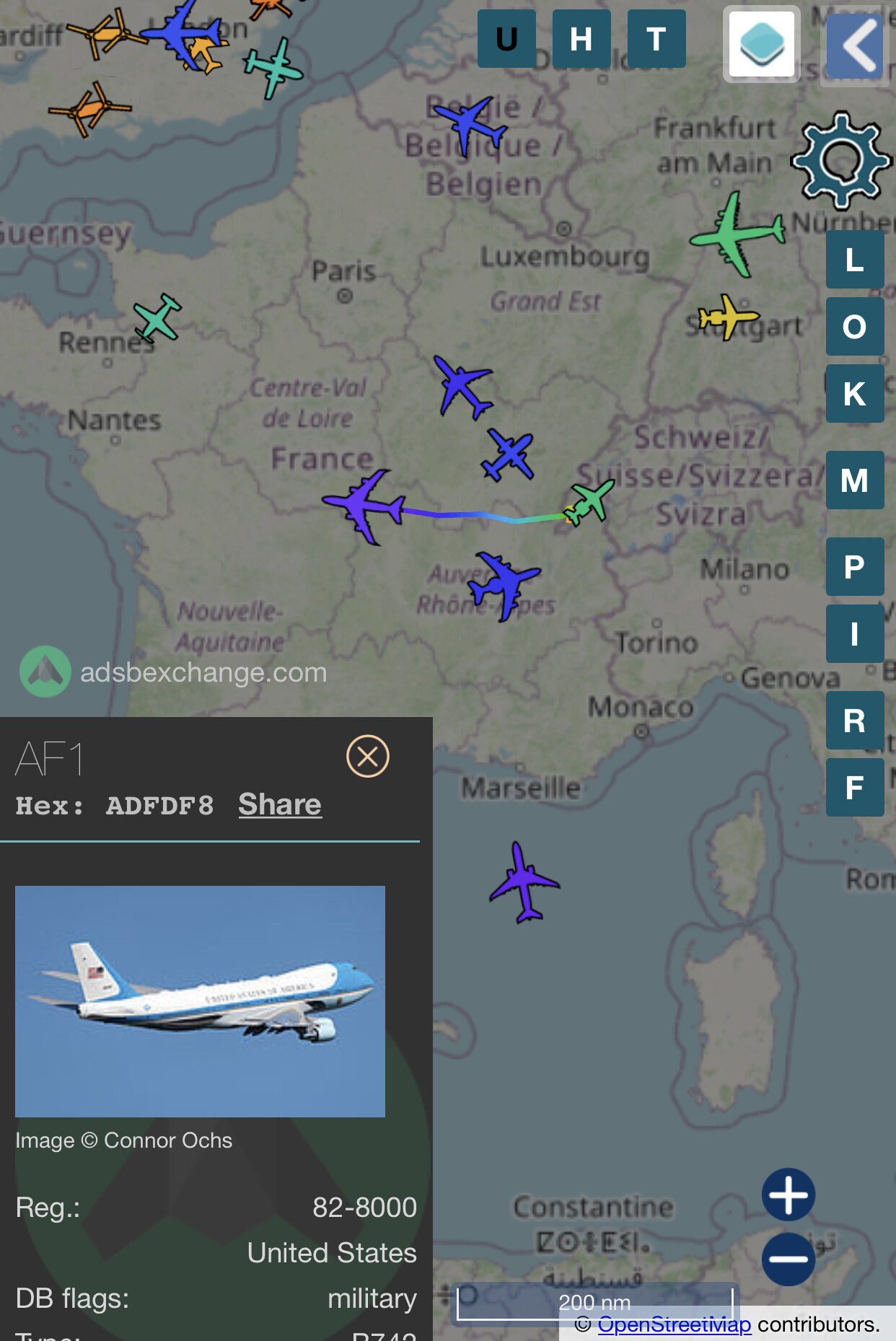Toggle the T button at the top
Image resolution: width=896 pixels, height=1341 pixels.
coord(656,39)
